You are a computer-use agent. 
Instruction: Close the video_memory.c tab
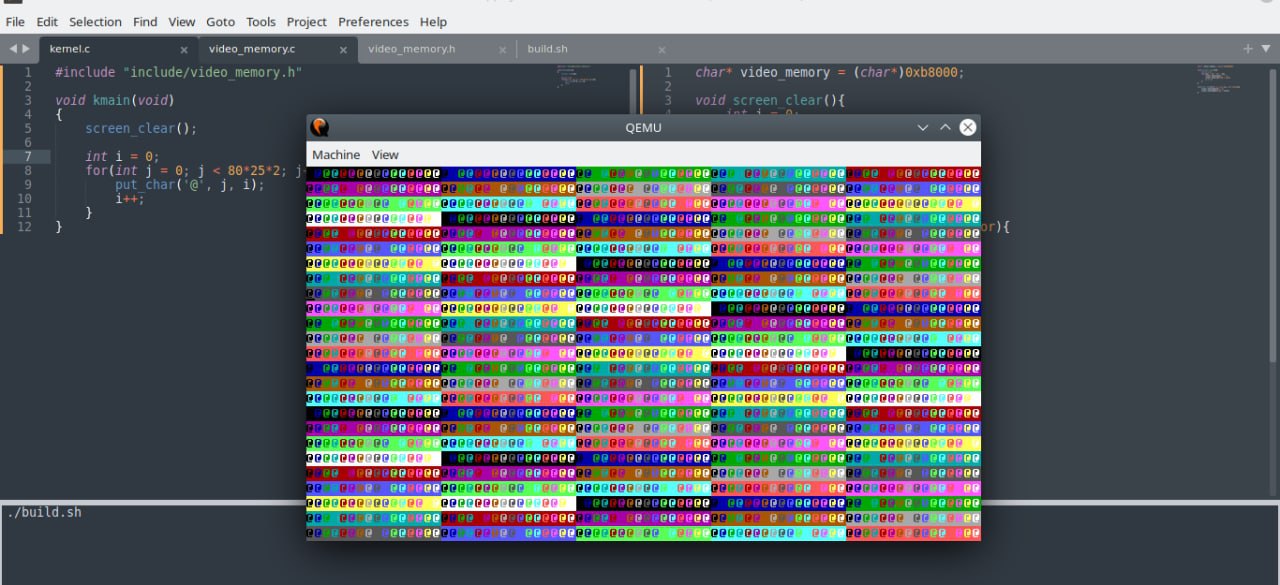(x=343, y=49)
